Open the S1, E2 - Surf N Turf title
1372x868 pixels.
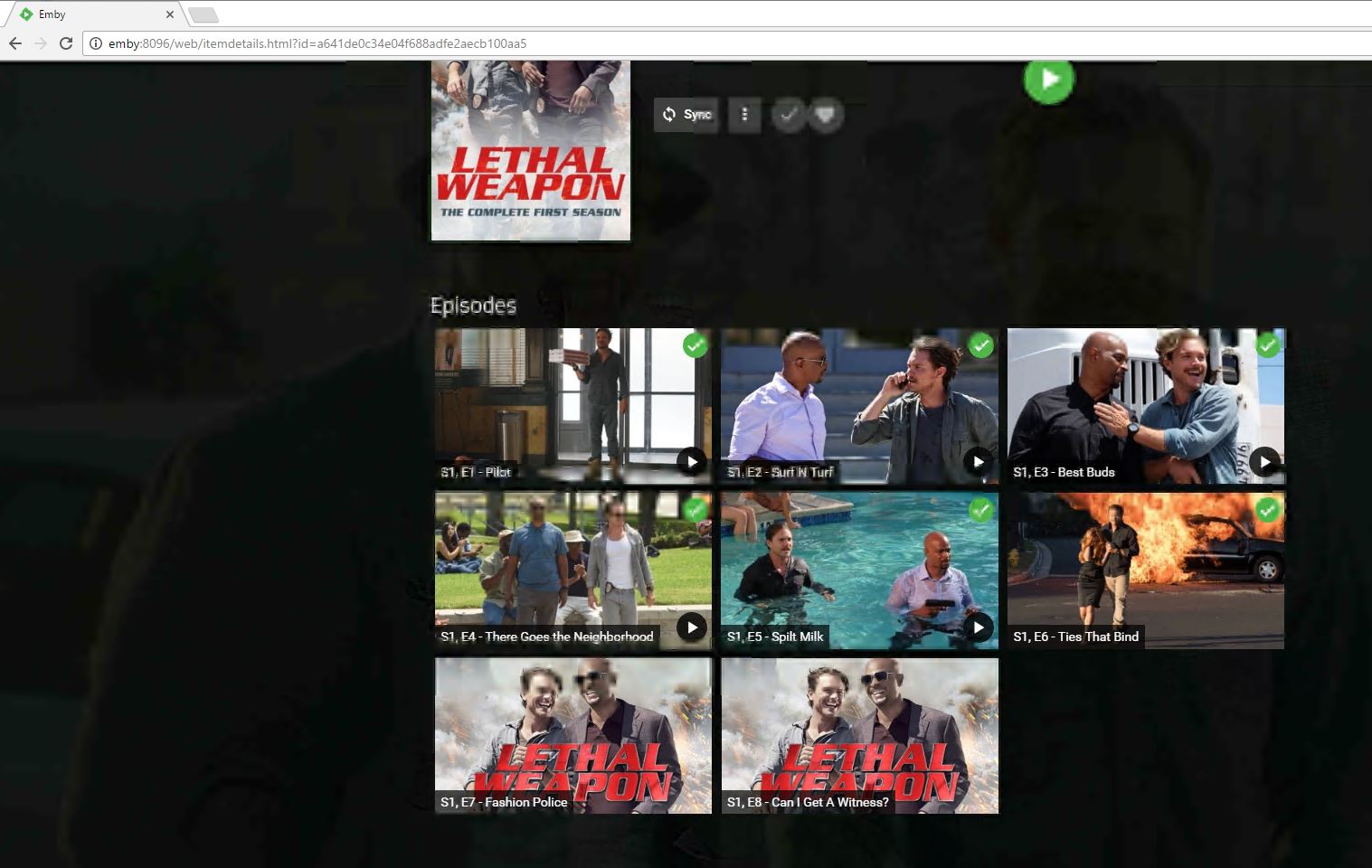(x=781, y=472)
